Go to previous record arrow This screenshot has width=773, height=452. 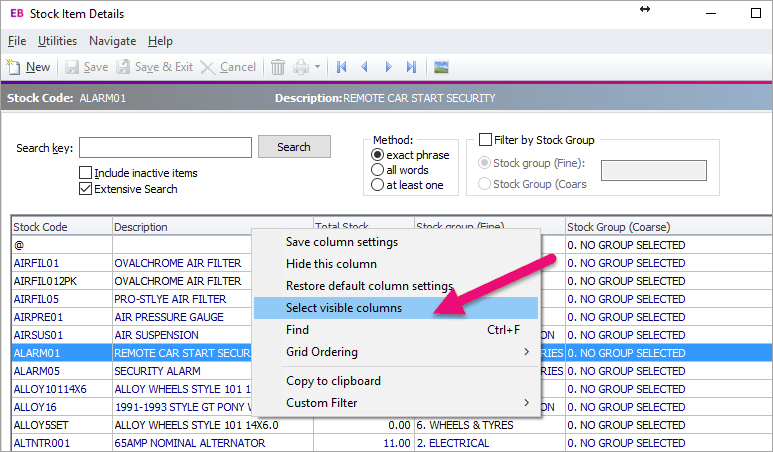(x=364, y=67)
